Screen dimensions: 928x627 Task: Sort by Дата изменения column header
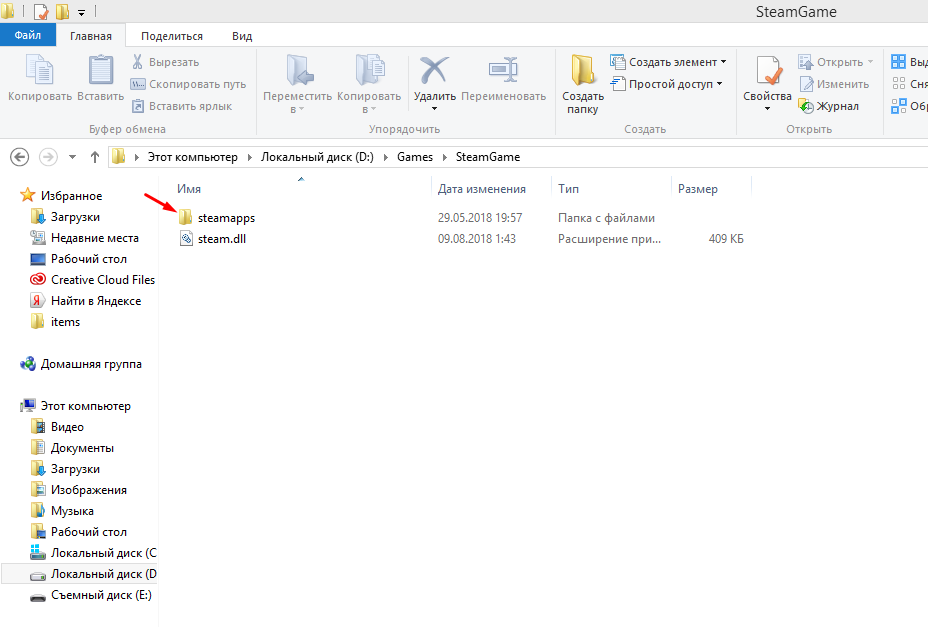pos(482,189)
